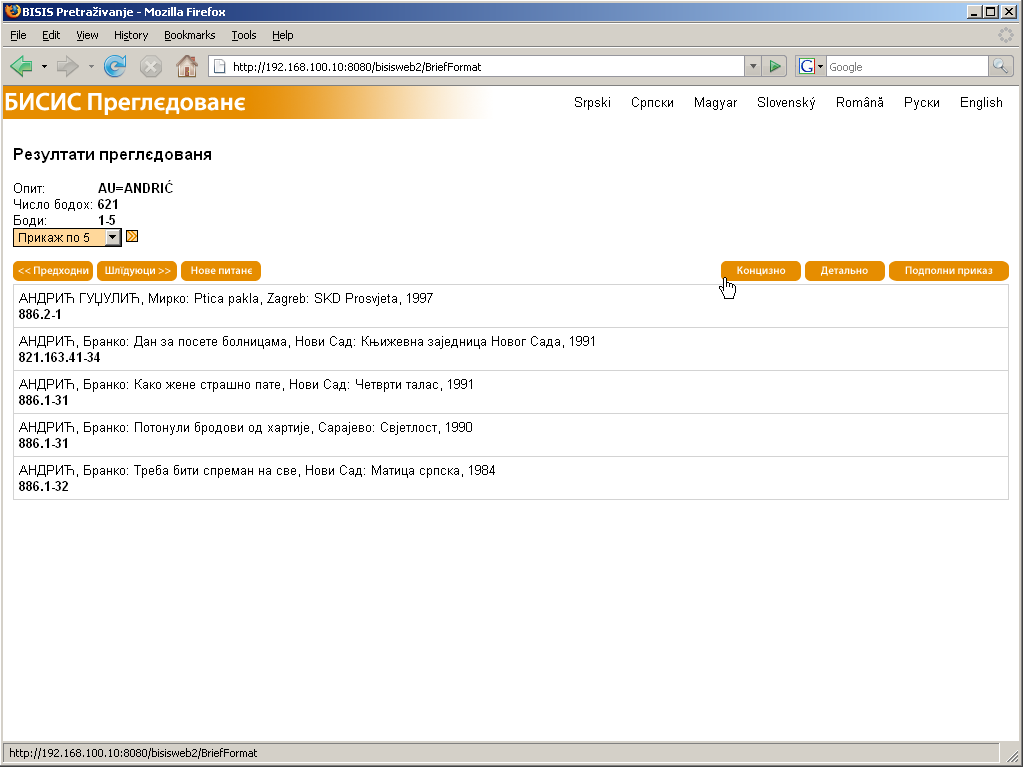
Task: Click the Stop loading icon
Action: pyautogui.click(x=151, y=66)
